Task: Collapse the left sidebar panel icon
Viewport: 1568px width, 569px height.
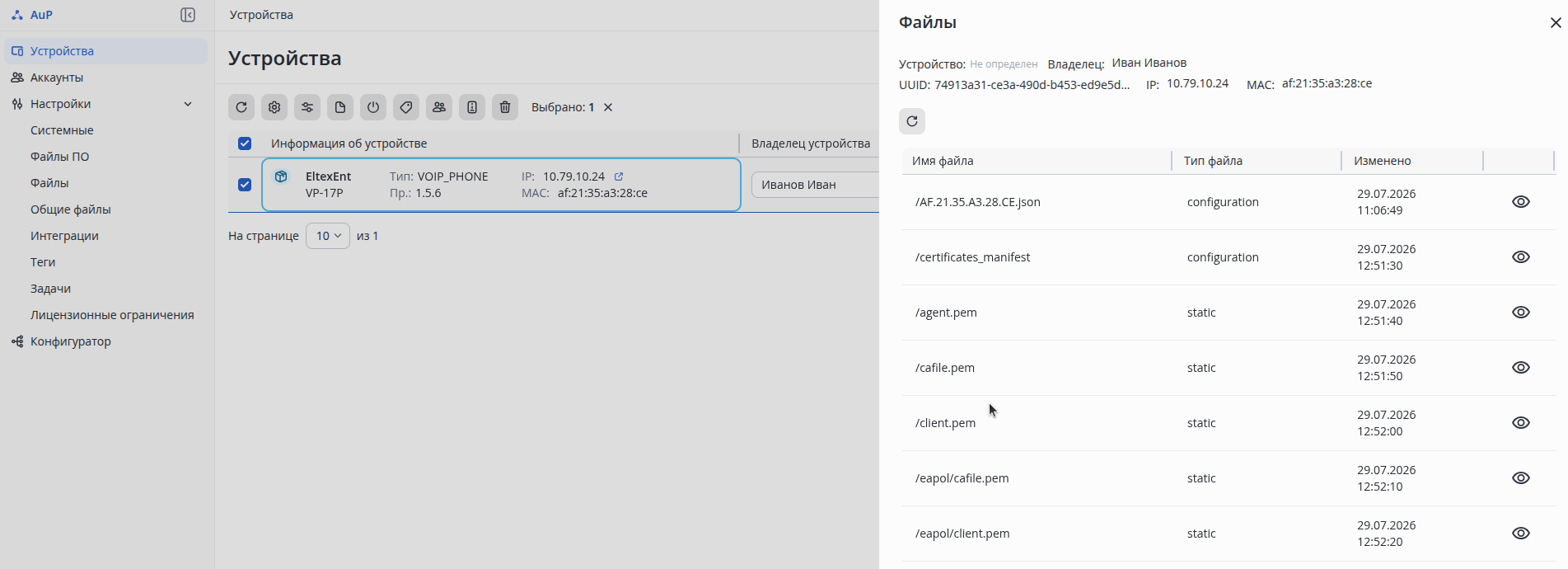Action: [188, 15]
